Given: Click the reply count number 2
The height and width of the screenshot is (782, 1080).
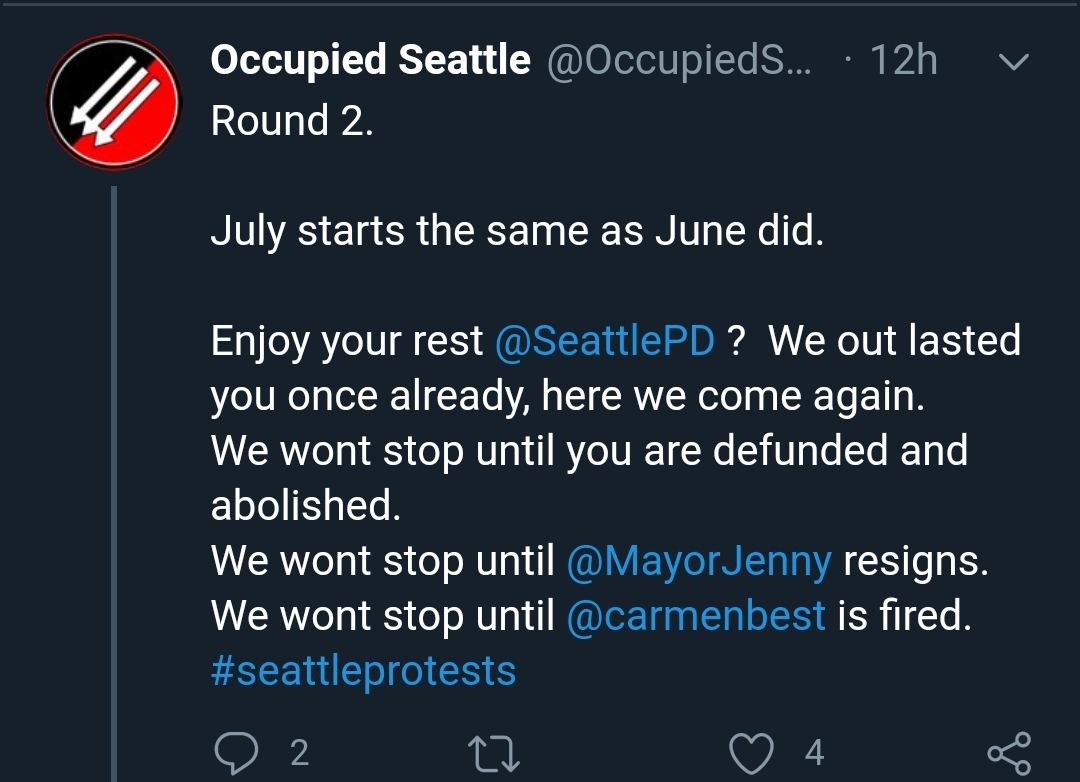Looking at the screenshot, I should (x=299, y=752).
